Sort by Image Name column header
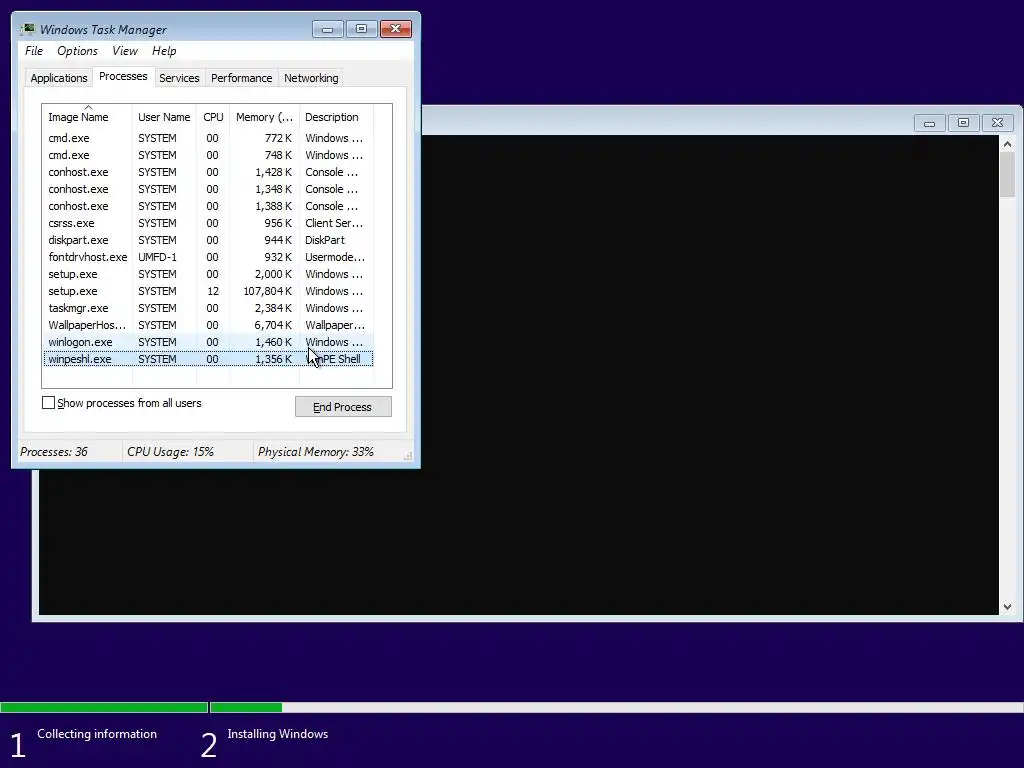This screenshot has width=1024, height=768. [87, 117]
